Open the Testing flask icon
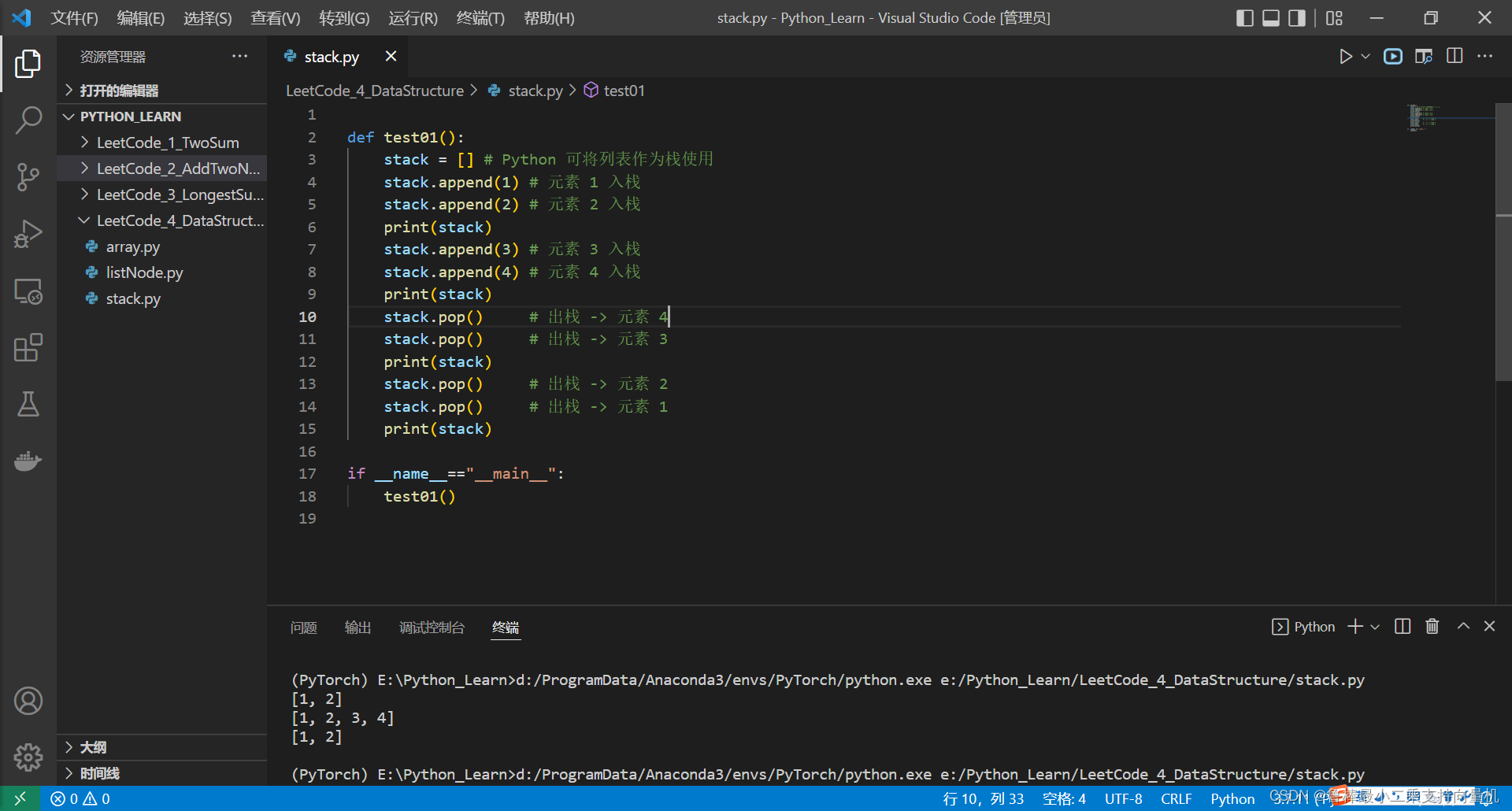Image resolution: width=1512 pixels, height=811 pixels. 28,405
